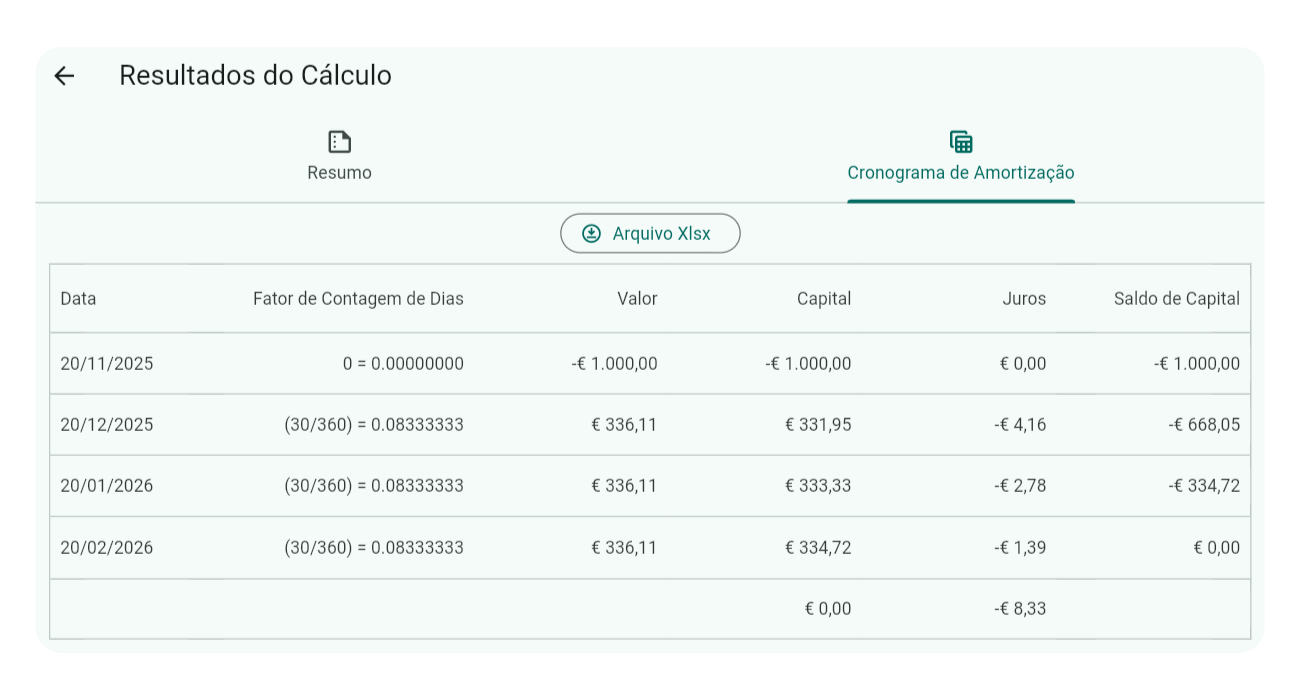Click the total interest -€ 8,33 cell
This screenshot has width=1300, height=700.
1019,609
